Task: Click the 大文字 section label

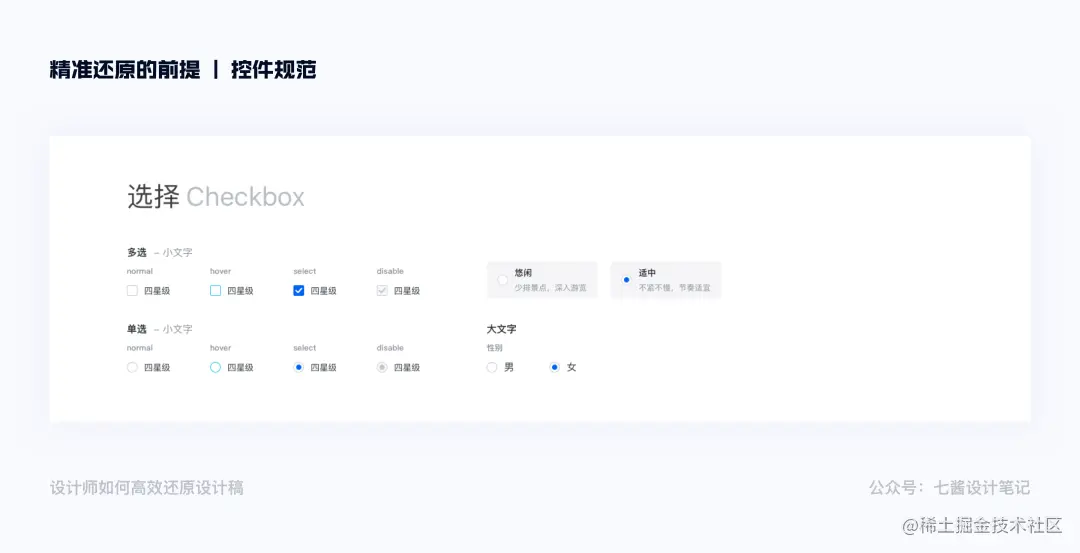Action: point(501,329)
